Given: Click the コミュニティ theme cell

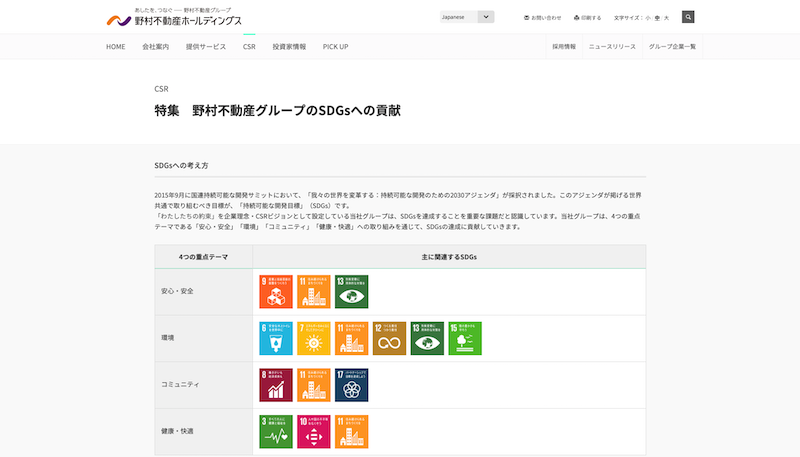Looking at the screenshot, I should 204,385.
